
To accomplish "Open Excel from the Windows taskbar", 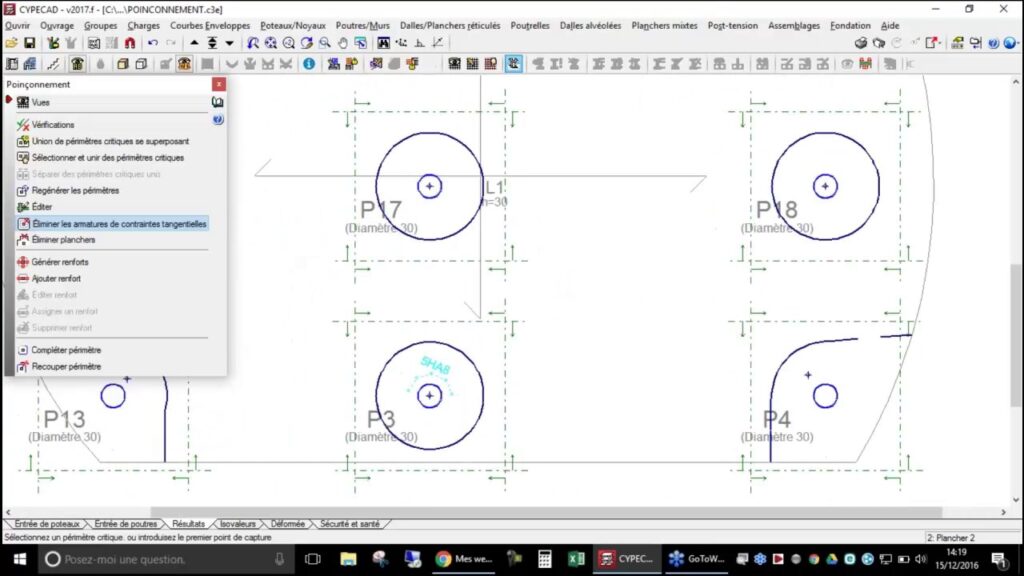I will [x=576, y=559].
